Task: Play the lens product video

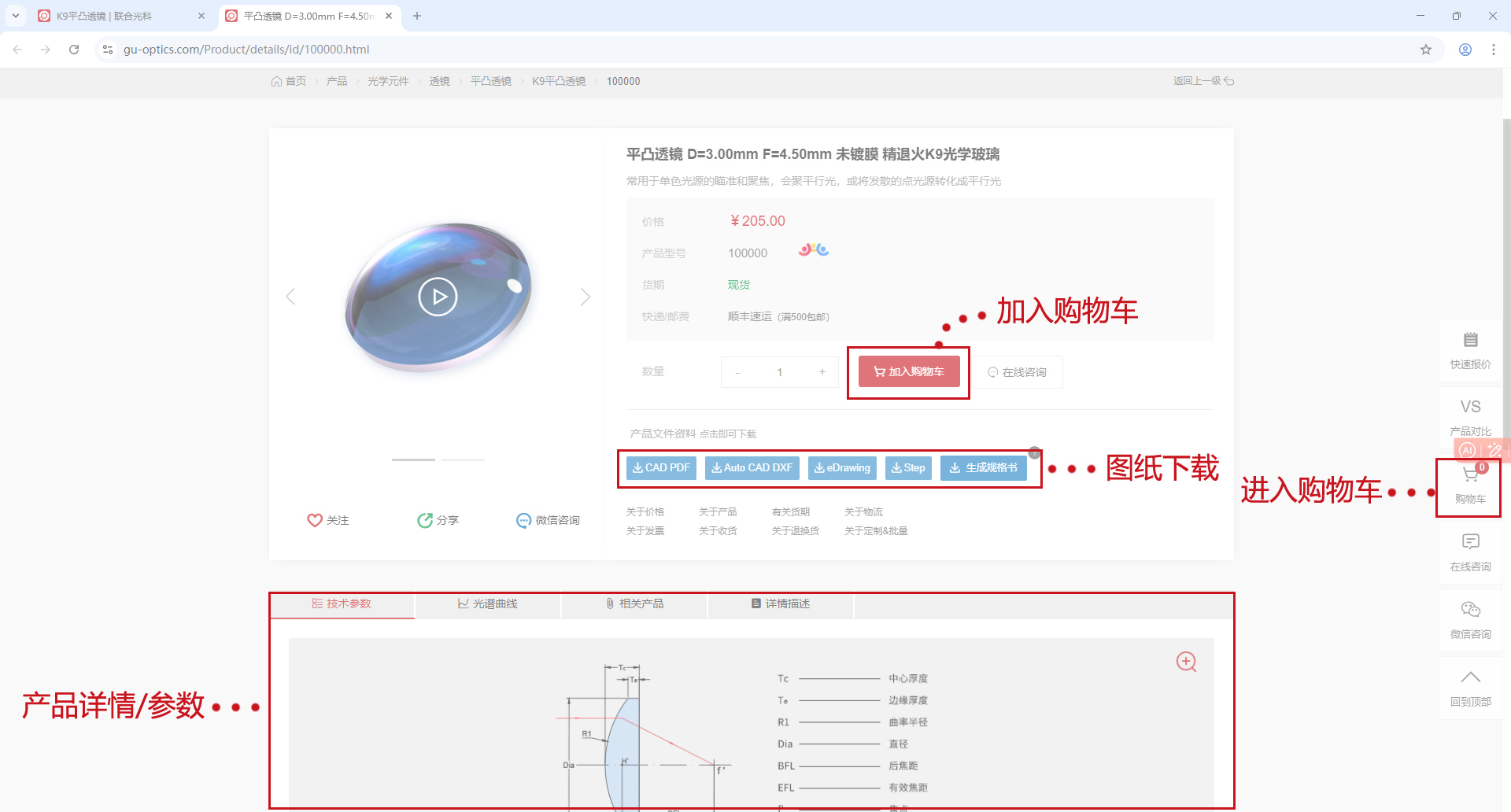Action: point(438,297)
